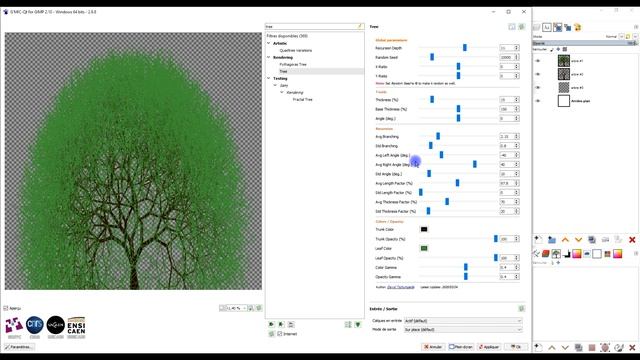Click the remove fave icon below filter list
640x360 pixels.
click(x=281, y=324)
